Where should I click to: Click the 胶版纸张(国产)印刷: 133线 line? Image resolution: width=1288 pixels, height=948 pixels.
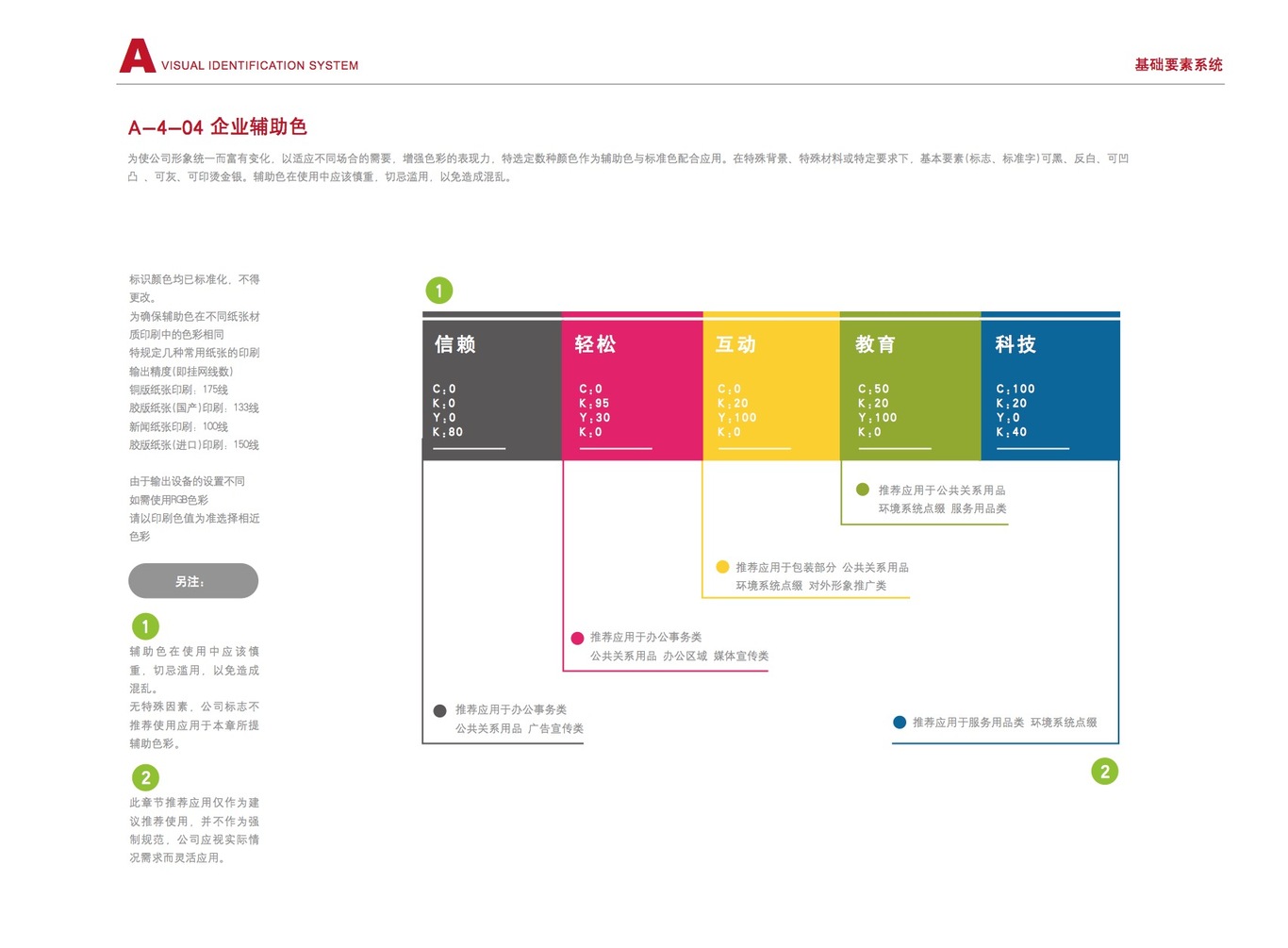(194, 408)
